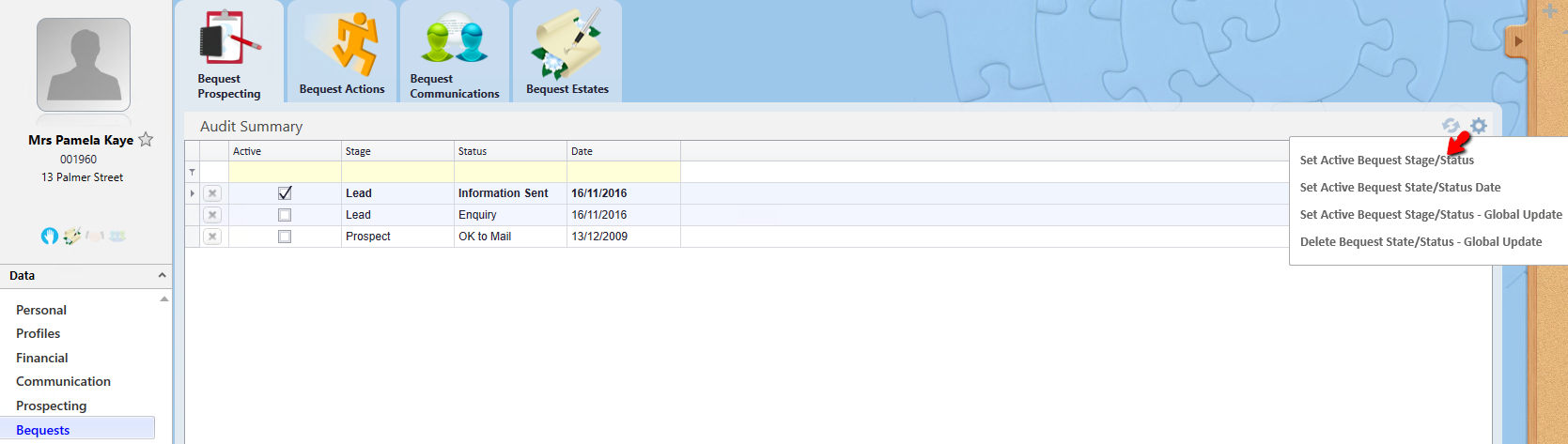
Task: Open the Prospecting data section
Action: click(x=52, y=406)
